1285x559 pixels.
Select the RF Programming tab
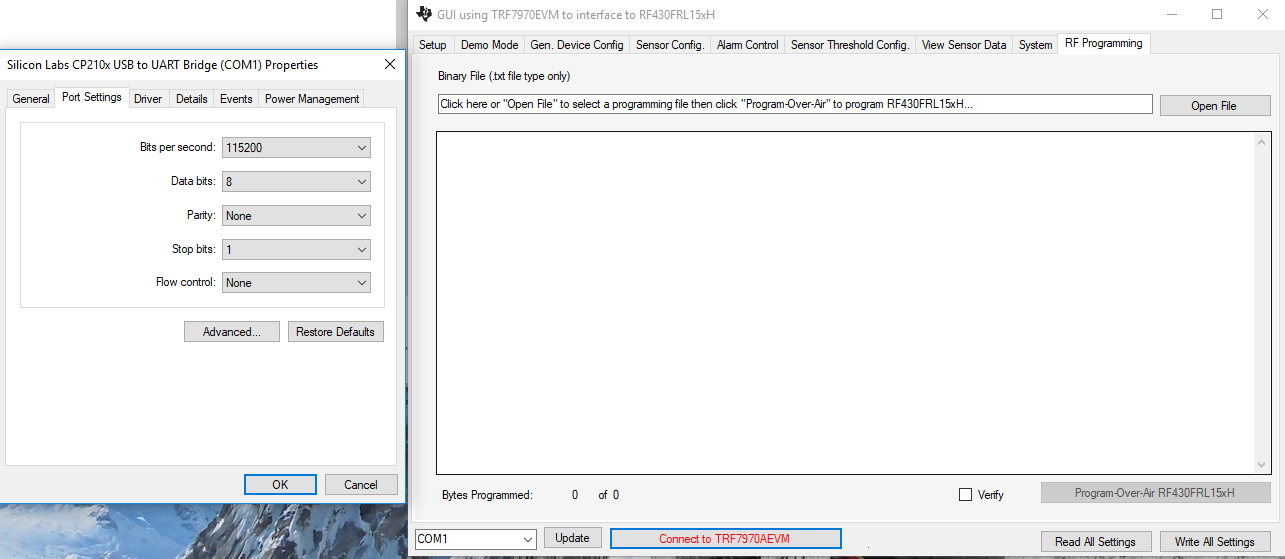1104,43
